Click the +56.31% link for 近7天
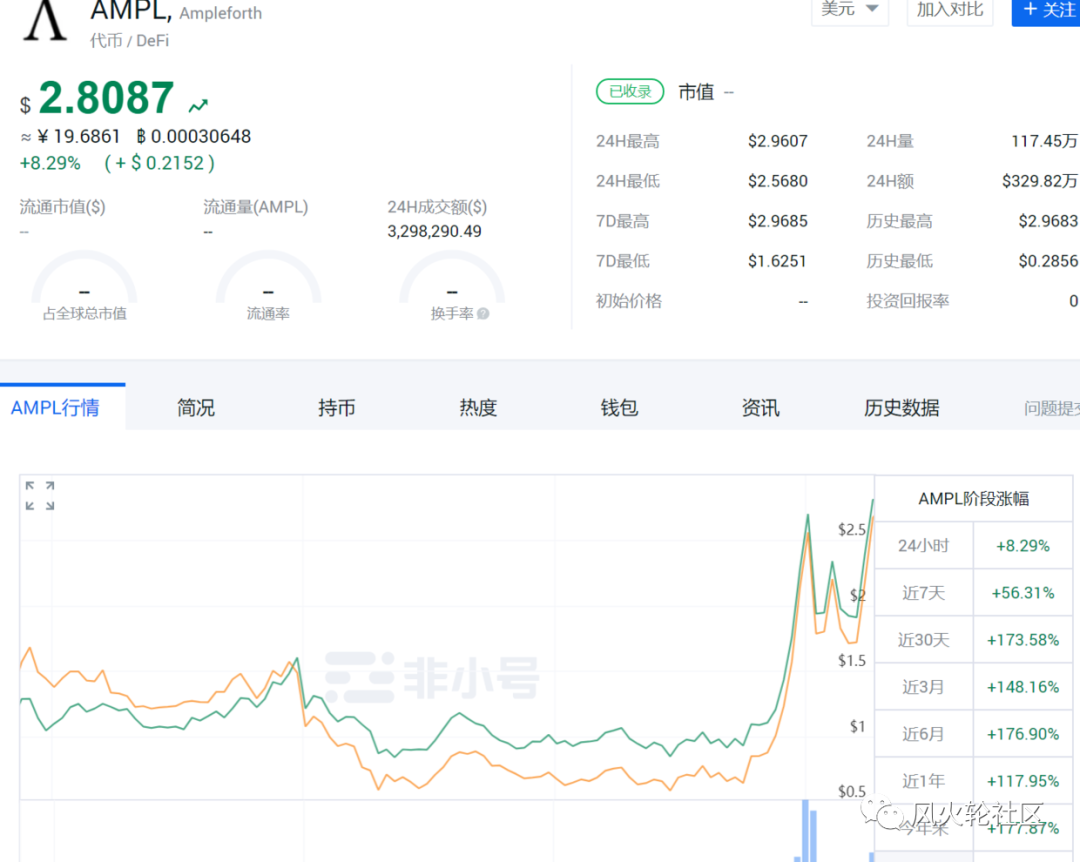 (x=1023, y=593)
